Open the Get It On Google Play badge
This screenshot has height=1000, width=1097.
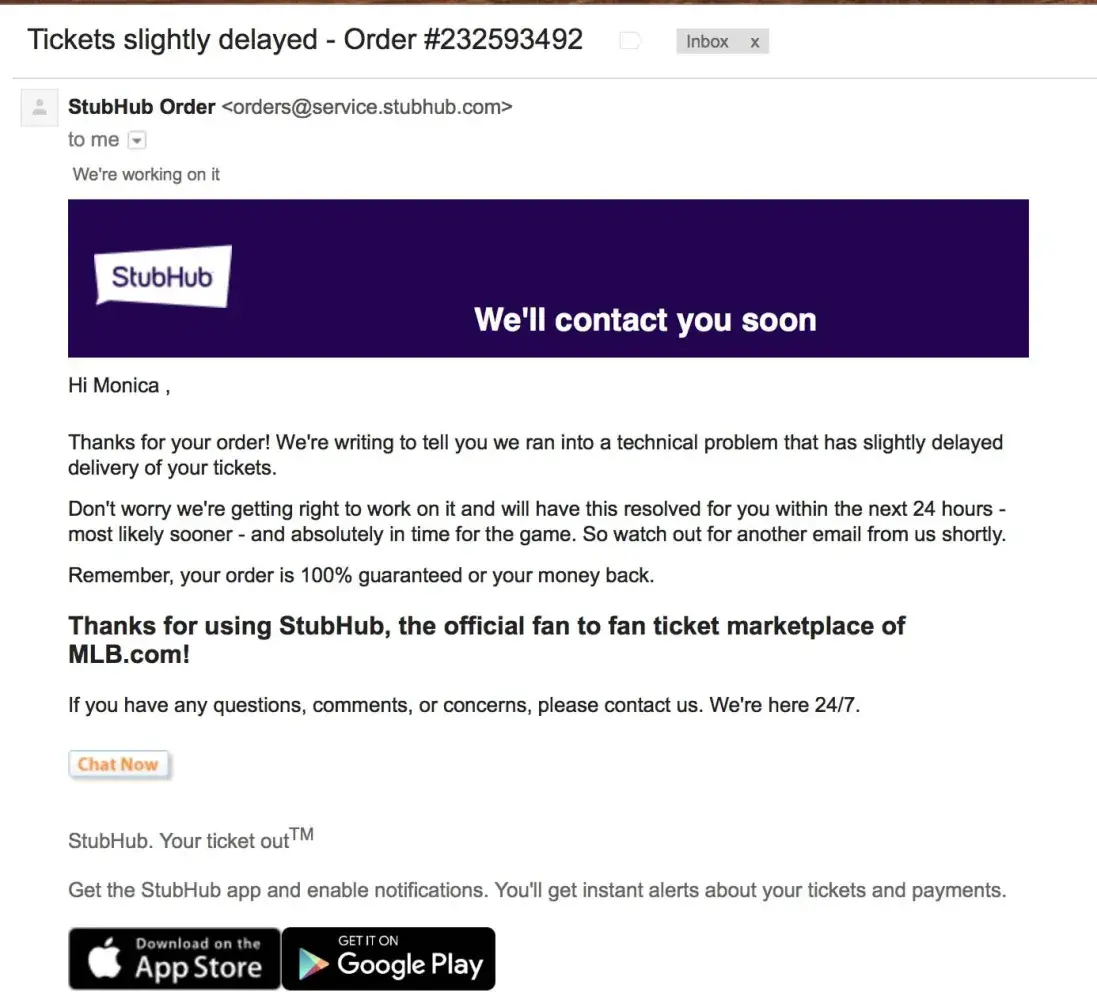389,958
